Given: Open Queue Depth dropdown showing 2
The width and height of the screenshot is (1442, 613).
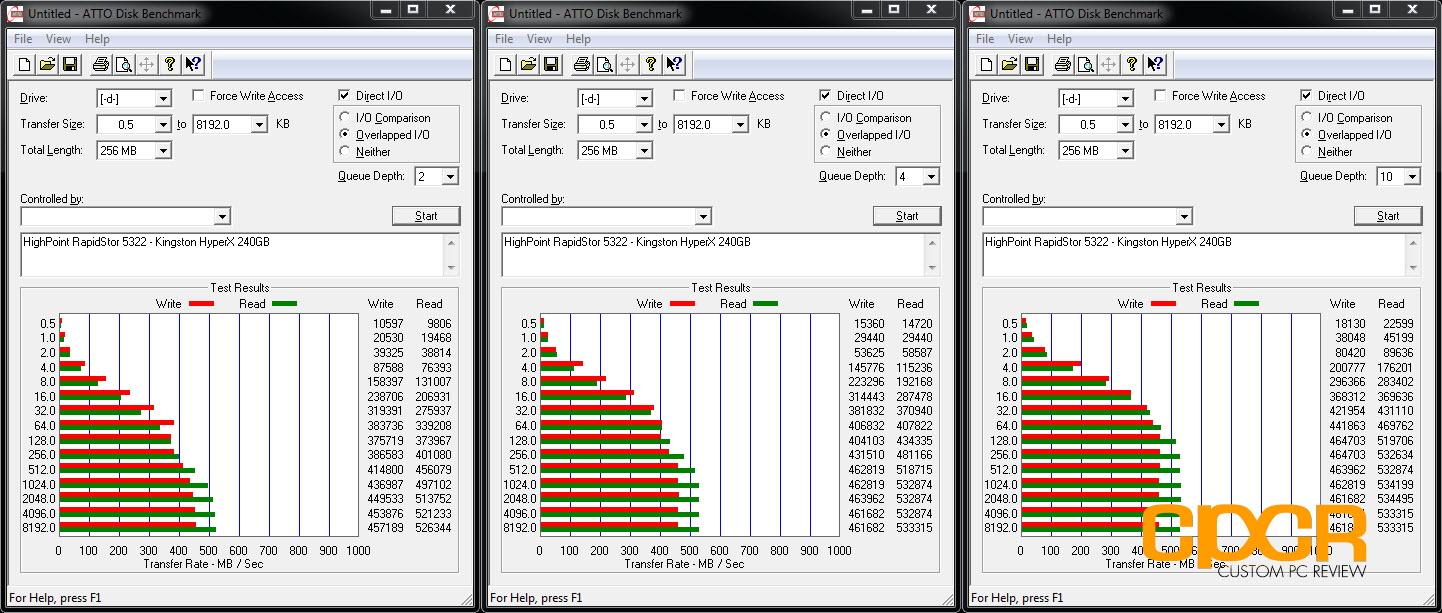Looking at the screenshot, I should [x=450, y=177].
